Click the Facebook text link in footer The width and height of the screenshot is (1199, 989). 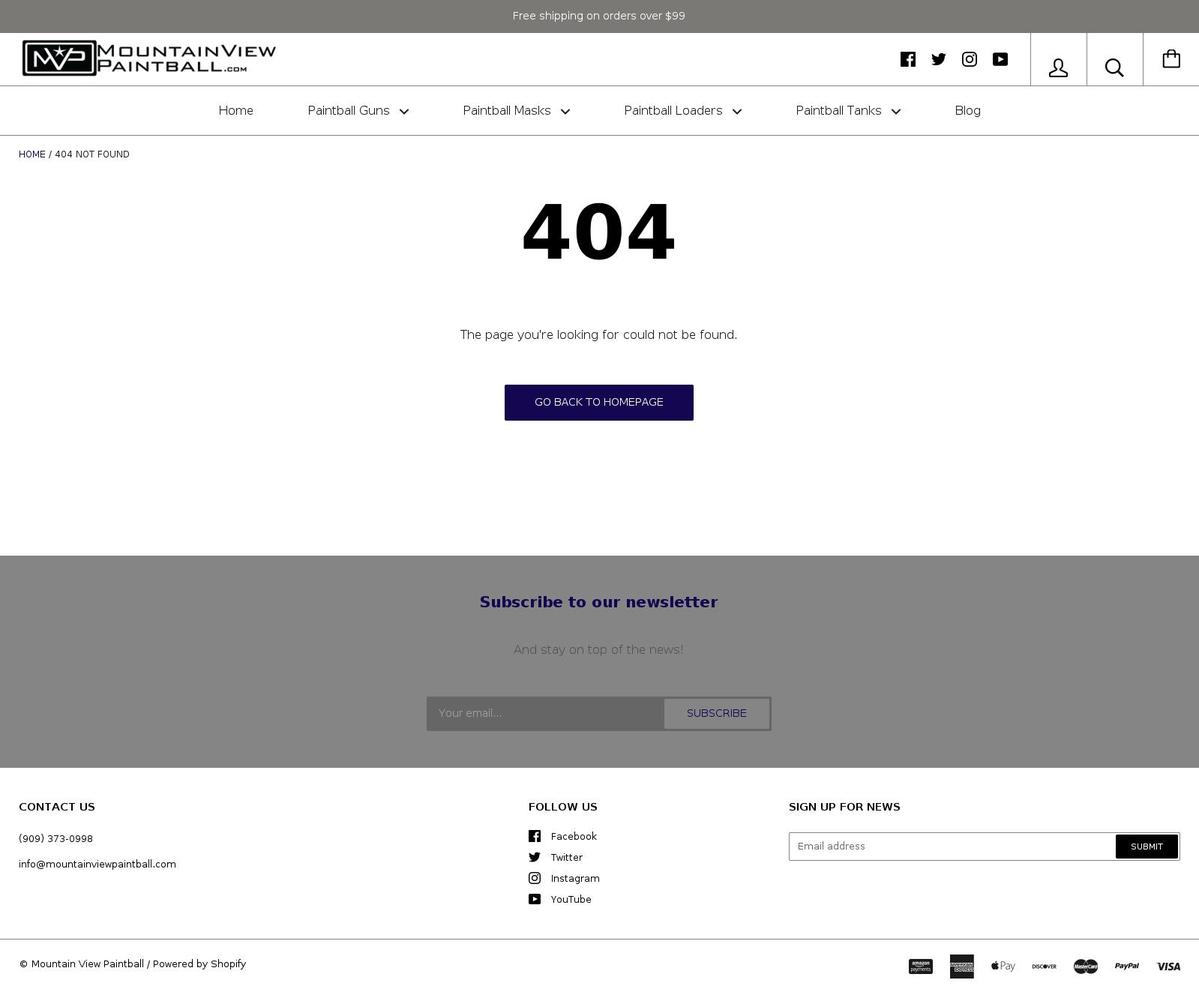point(574,837)
